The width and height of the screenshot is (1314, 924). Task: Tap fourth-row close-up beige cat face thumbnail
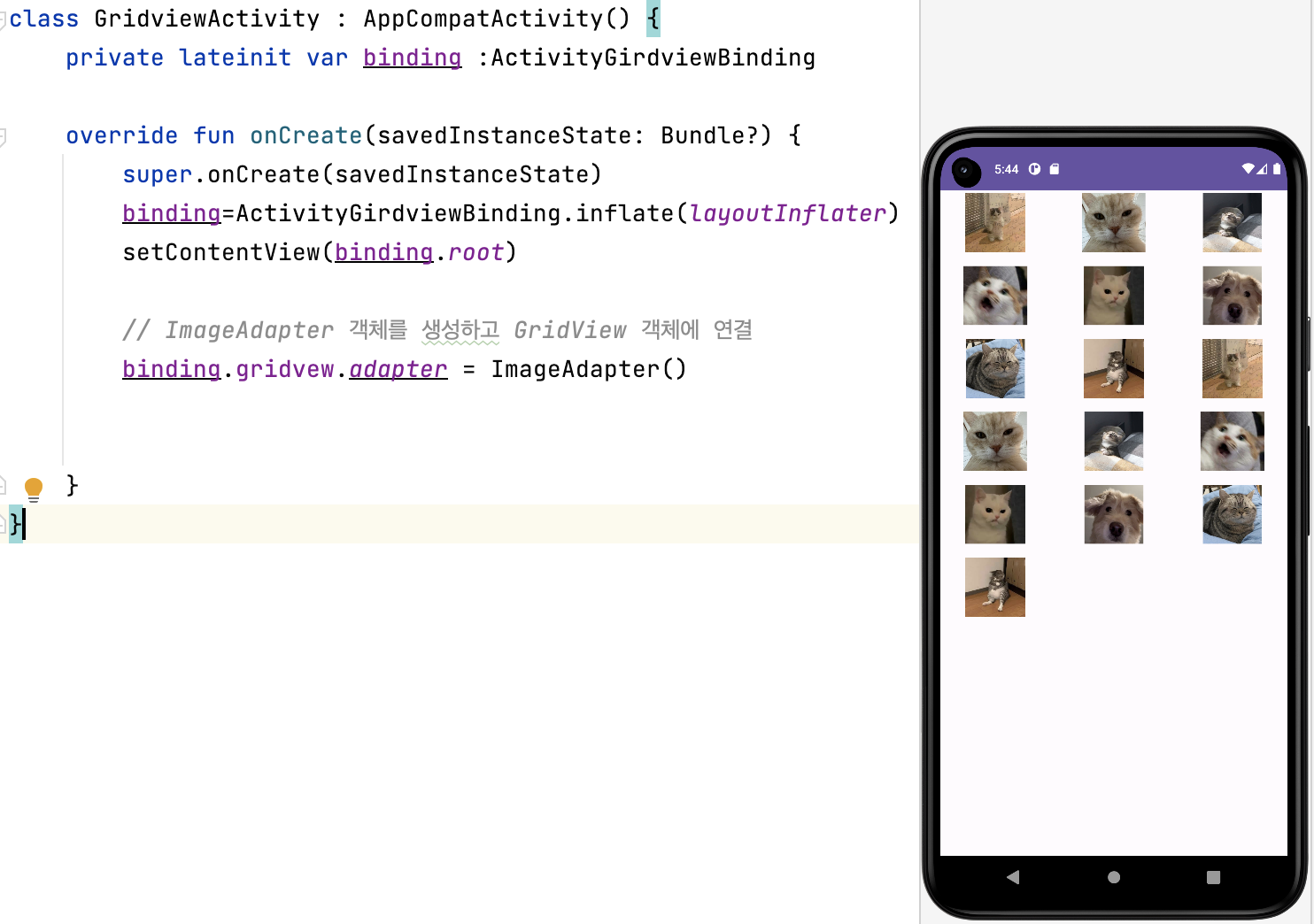pos(995,441)
